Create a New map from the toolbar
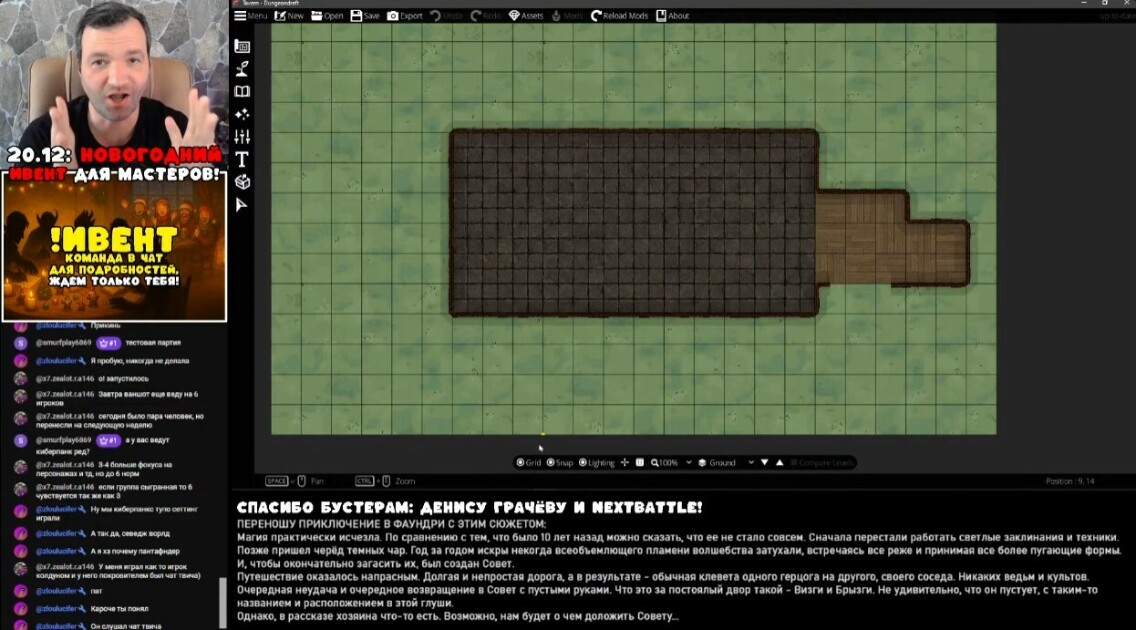 click(x=289, y=15)
